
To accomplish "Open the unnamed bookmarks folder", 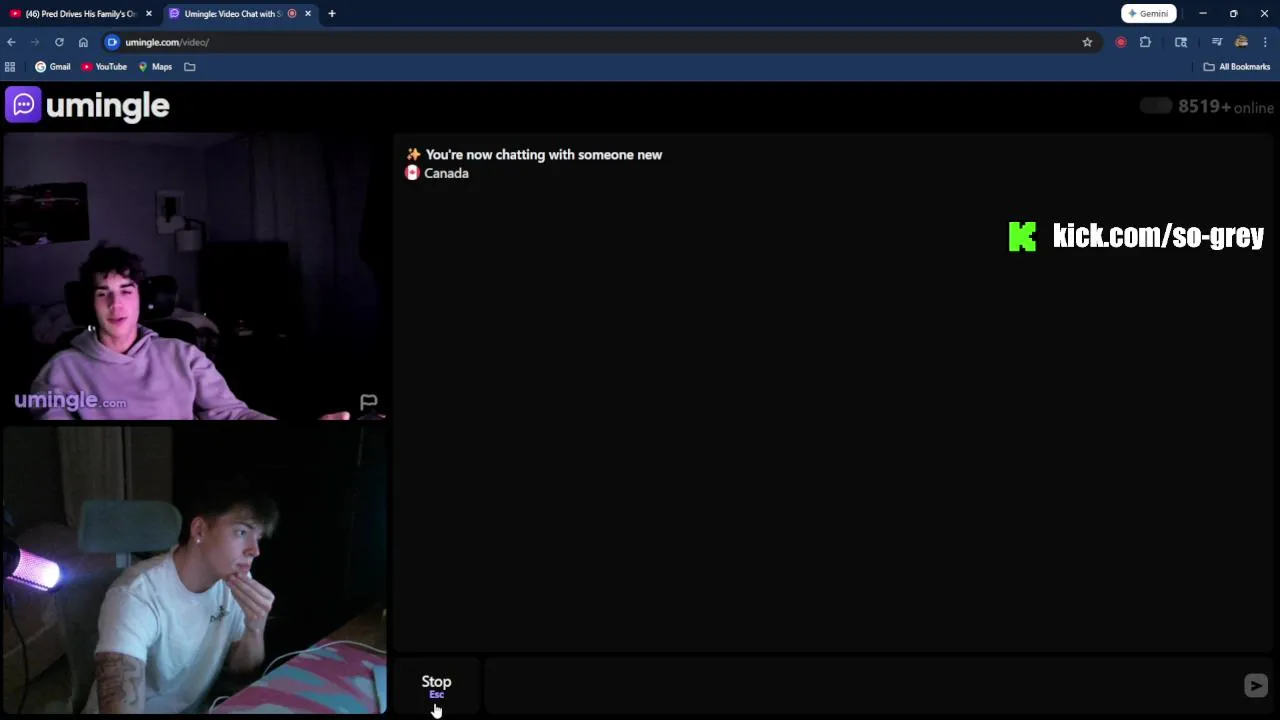I will (x=190, y=67).
